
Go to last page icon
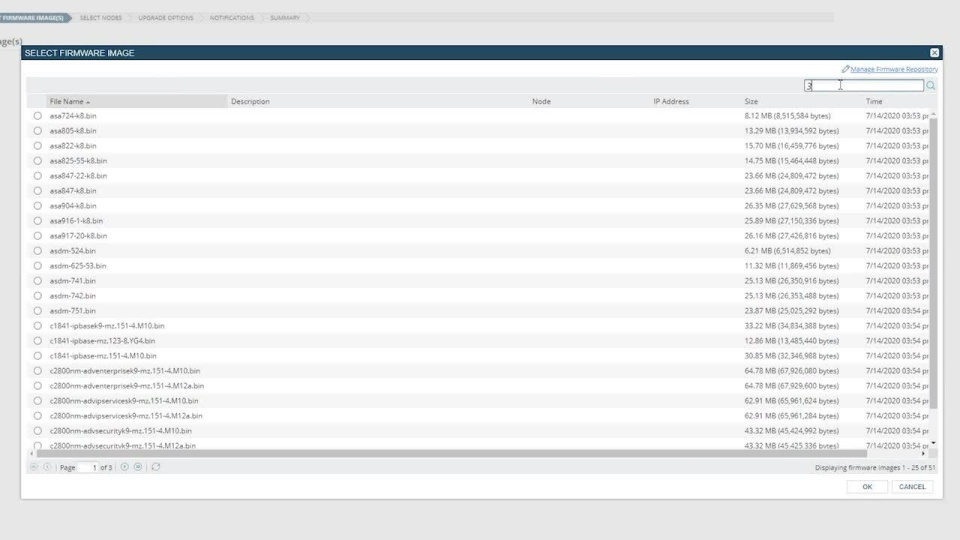[138, 467]
